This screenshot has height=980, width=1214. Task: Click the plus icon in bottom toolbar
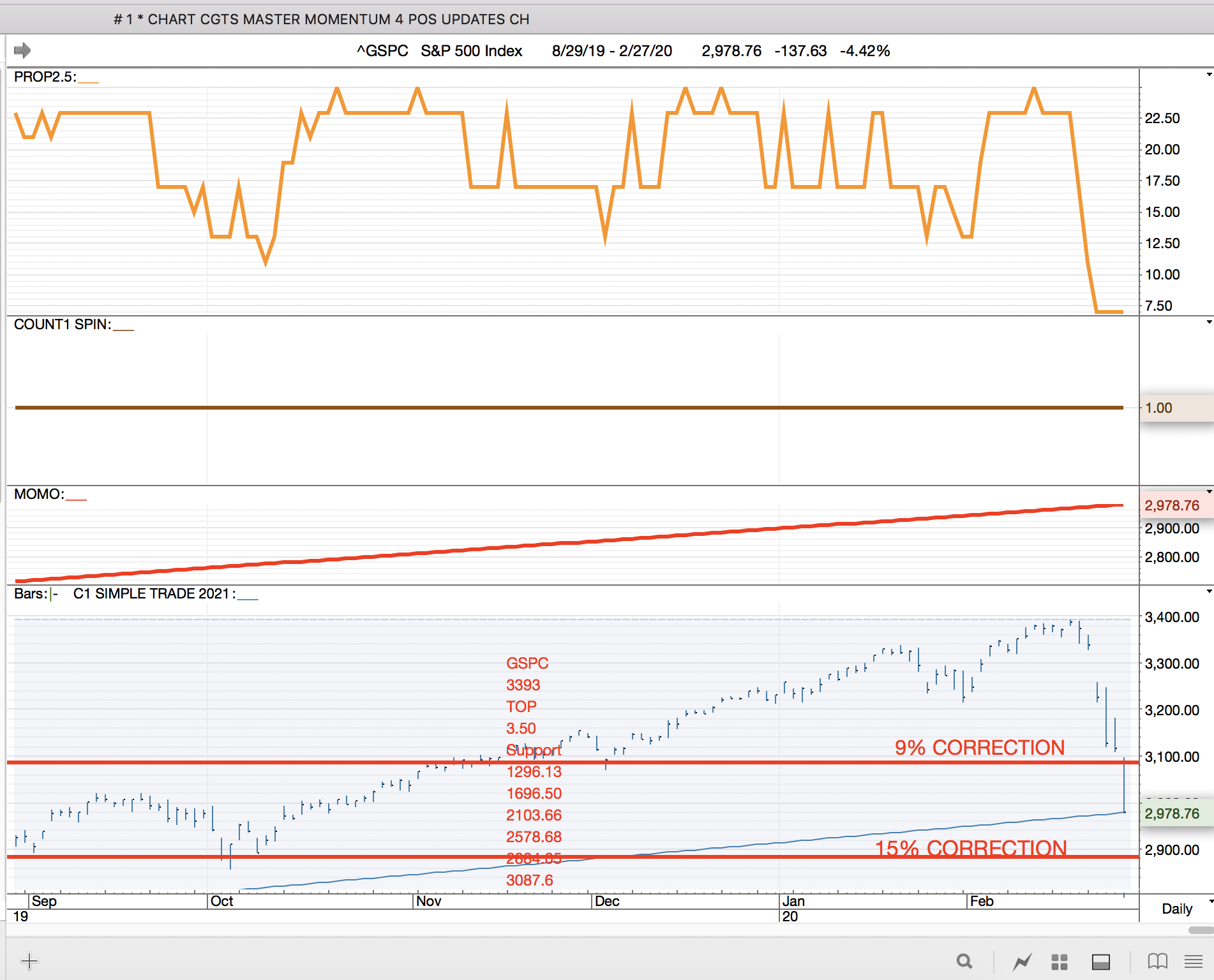[x=29, y=961]
